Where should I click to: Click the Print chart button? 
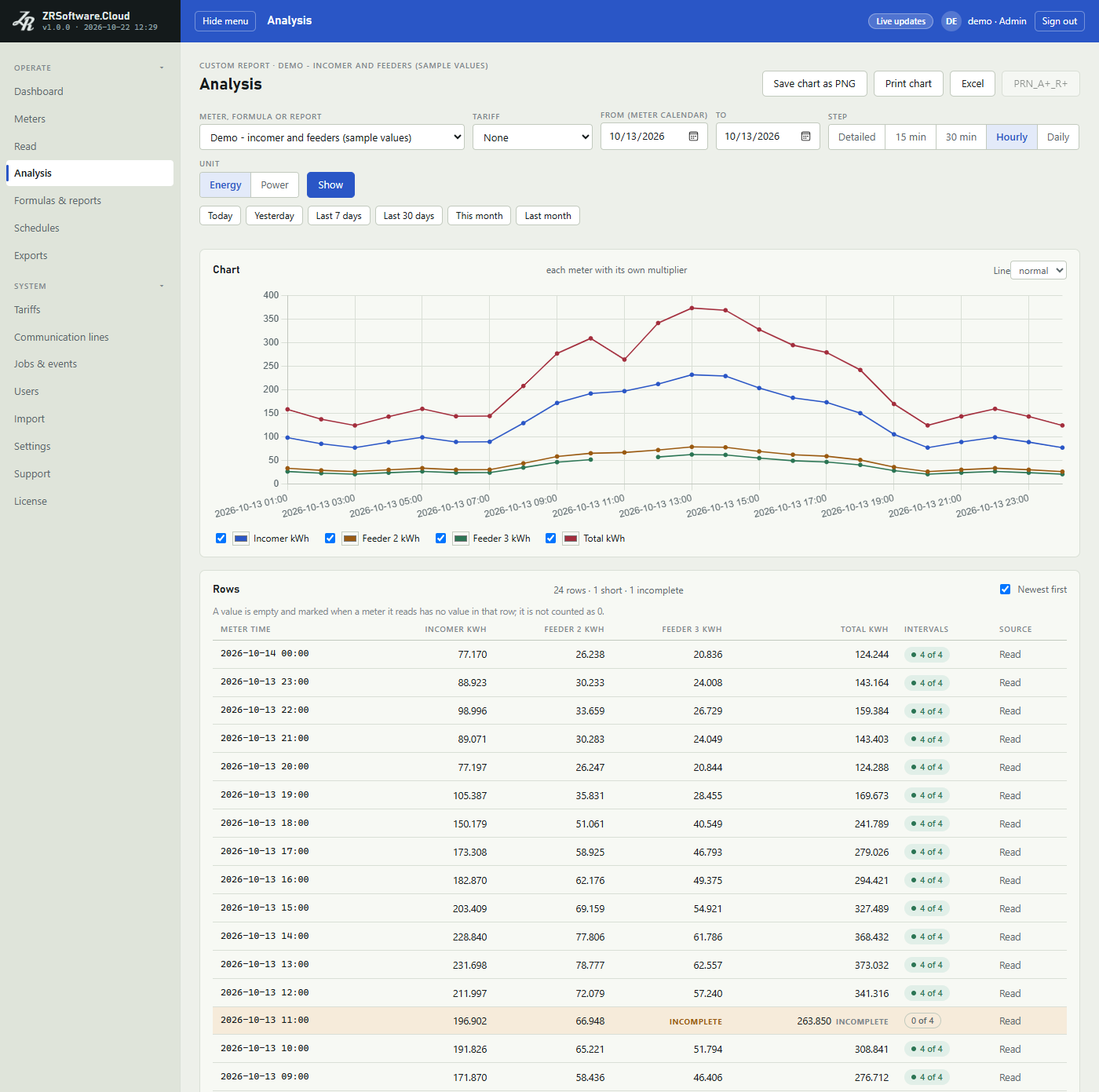click(x=908, y=84)
